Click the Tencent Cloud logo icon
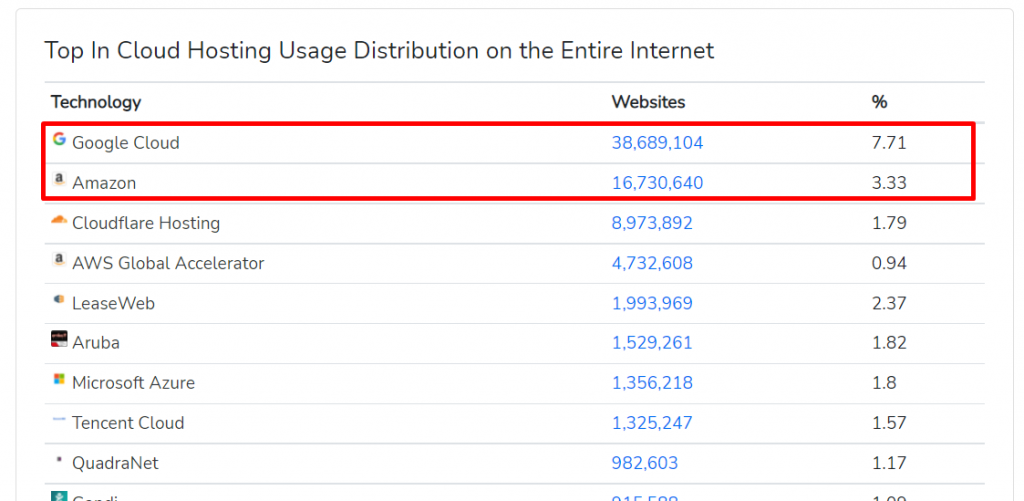The height and width of the screenshot is (501, 1024). pos(59,421)
